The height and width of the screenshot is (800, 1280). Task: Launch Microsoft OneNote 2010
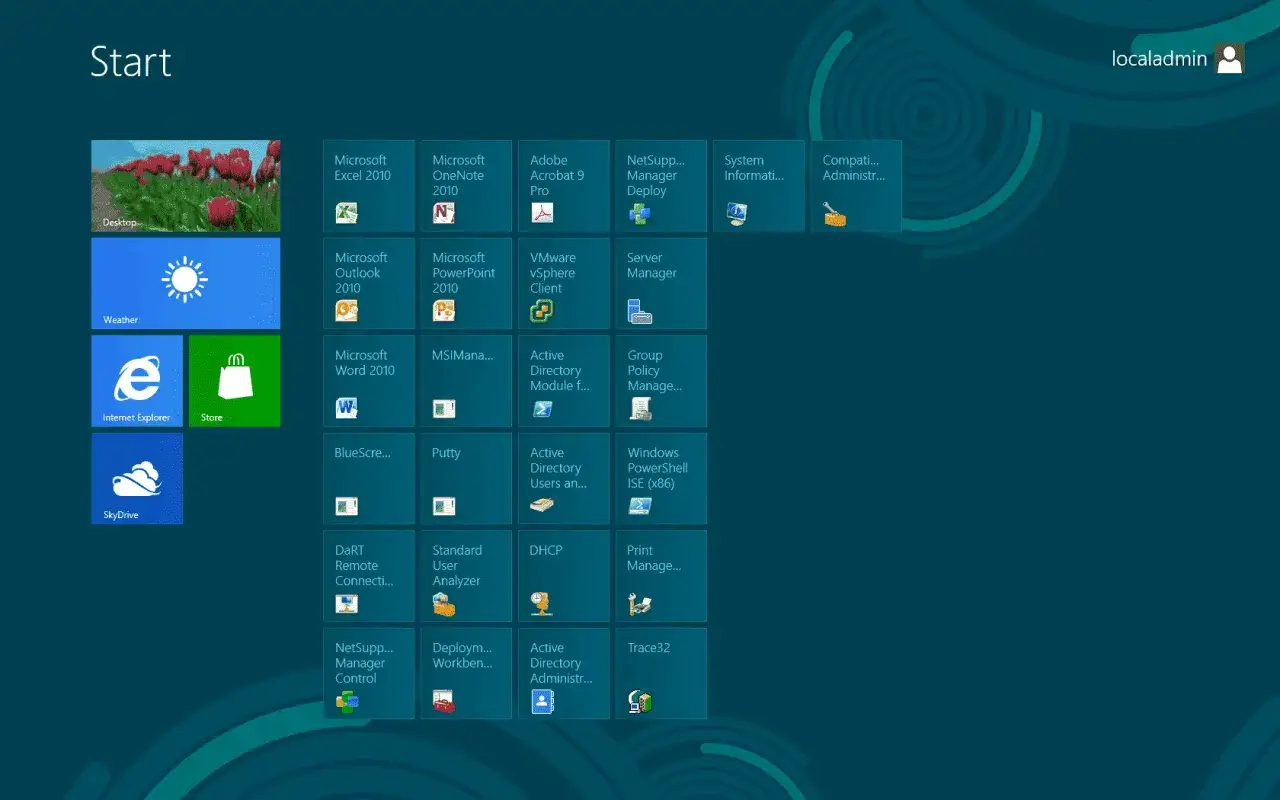click(466, 186)
